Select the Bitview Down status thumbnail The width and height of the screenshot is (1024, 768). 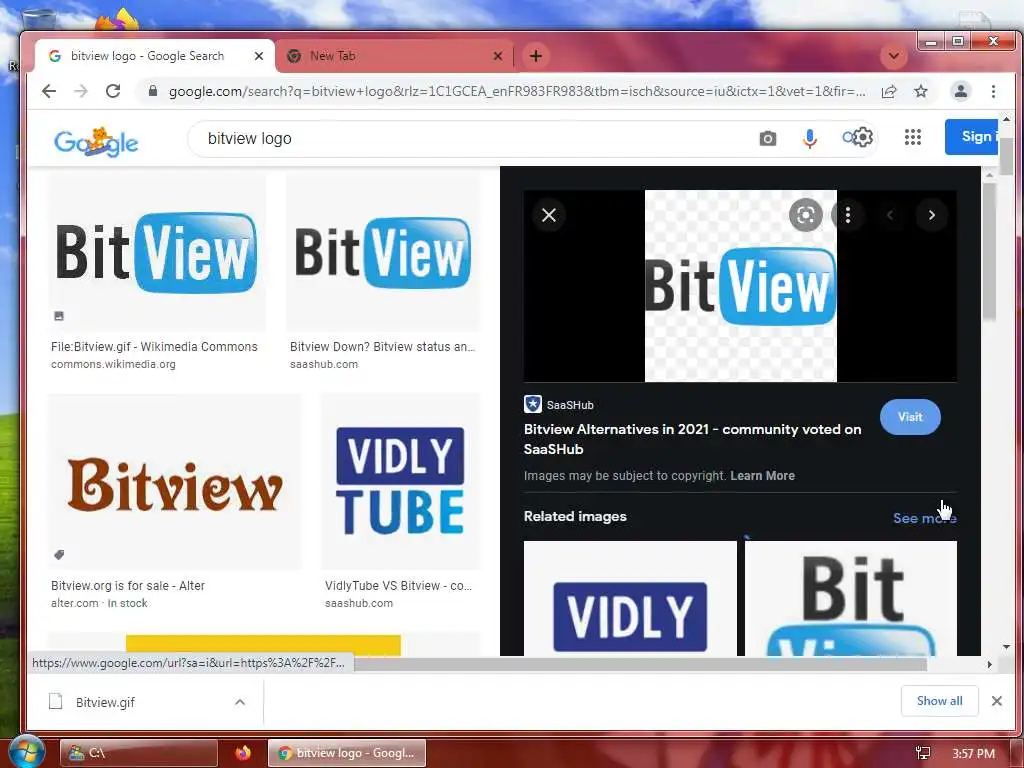tap(383, 253)
